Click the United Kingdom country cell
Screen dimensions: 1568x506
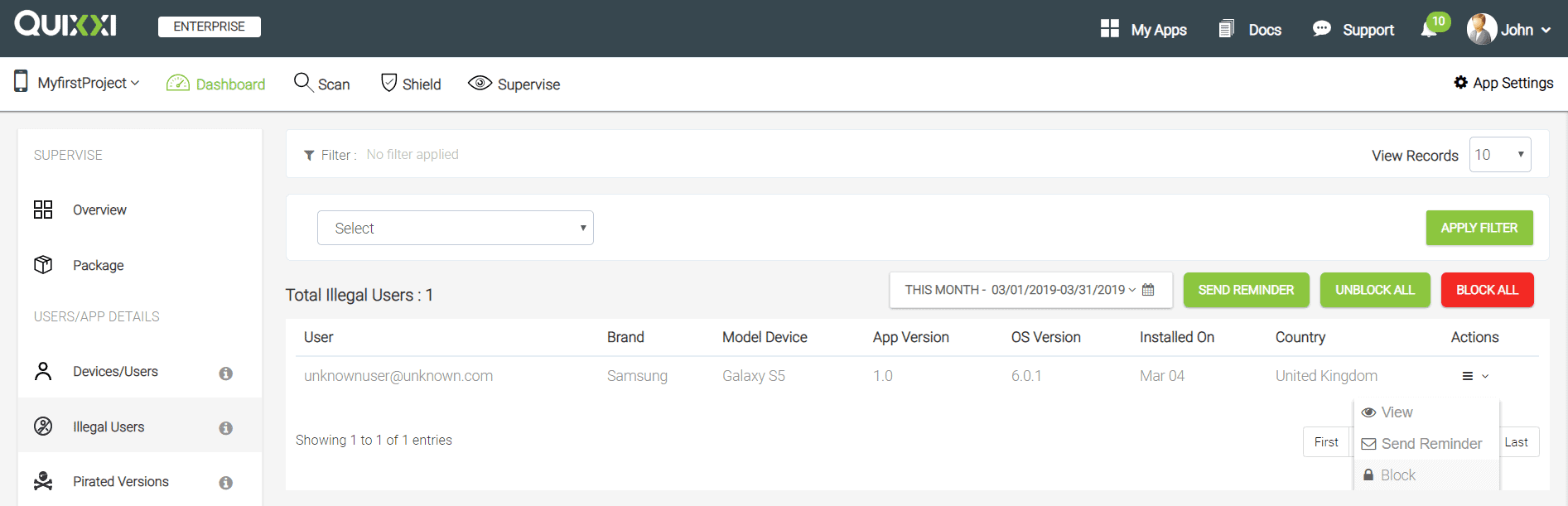tap(1327, 376)
